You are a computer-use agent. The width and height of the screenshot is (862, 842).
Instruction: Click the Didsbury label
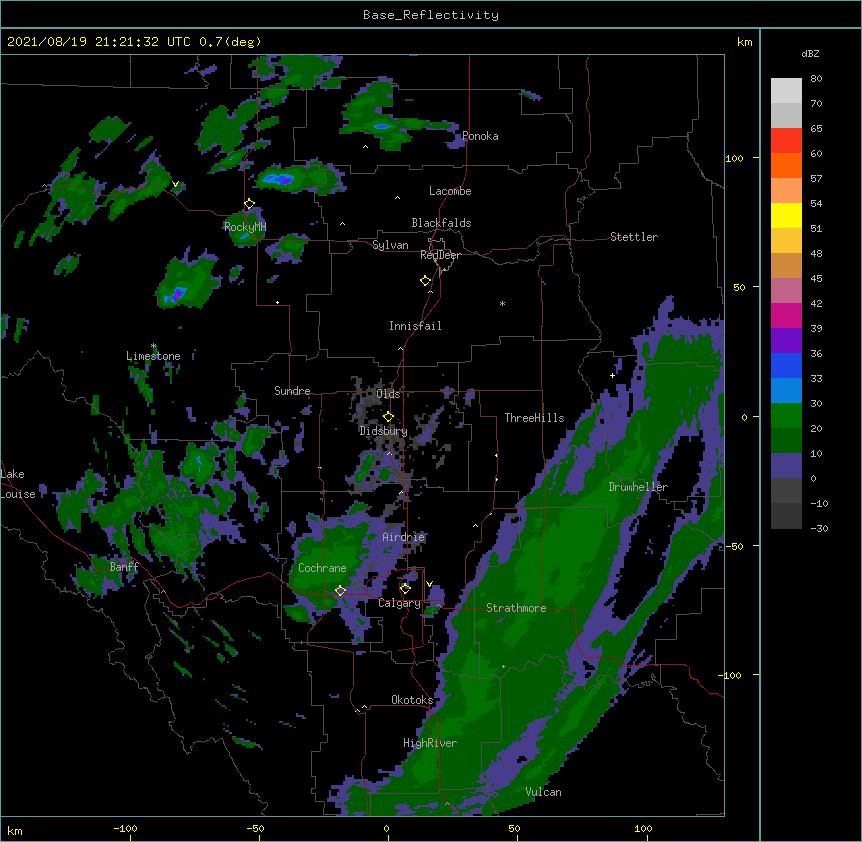click(x=383, y=431)
